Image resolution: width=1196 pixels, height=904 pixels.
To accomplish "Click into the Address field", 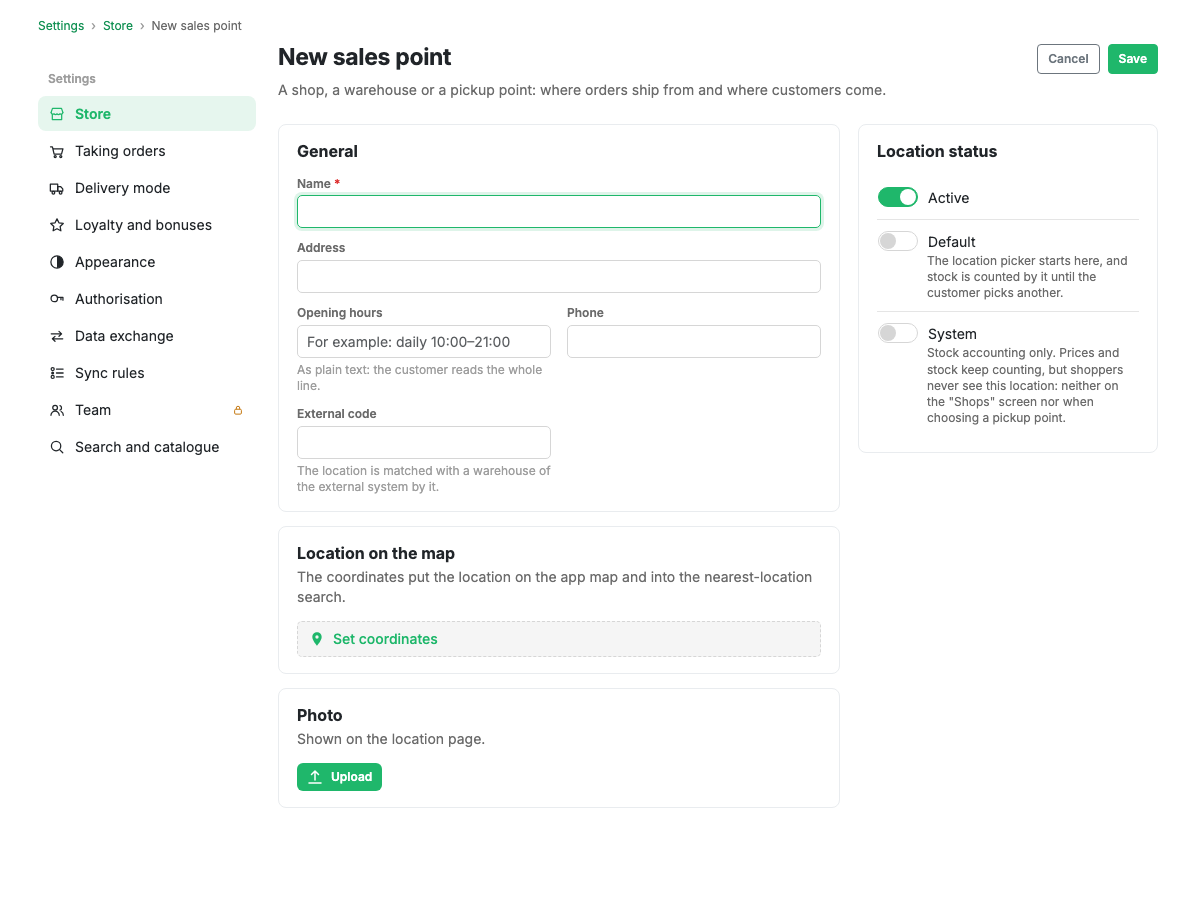I will [558, 276].
